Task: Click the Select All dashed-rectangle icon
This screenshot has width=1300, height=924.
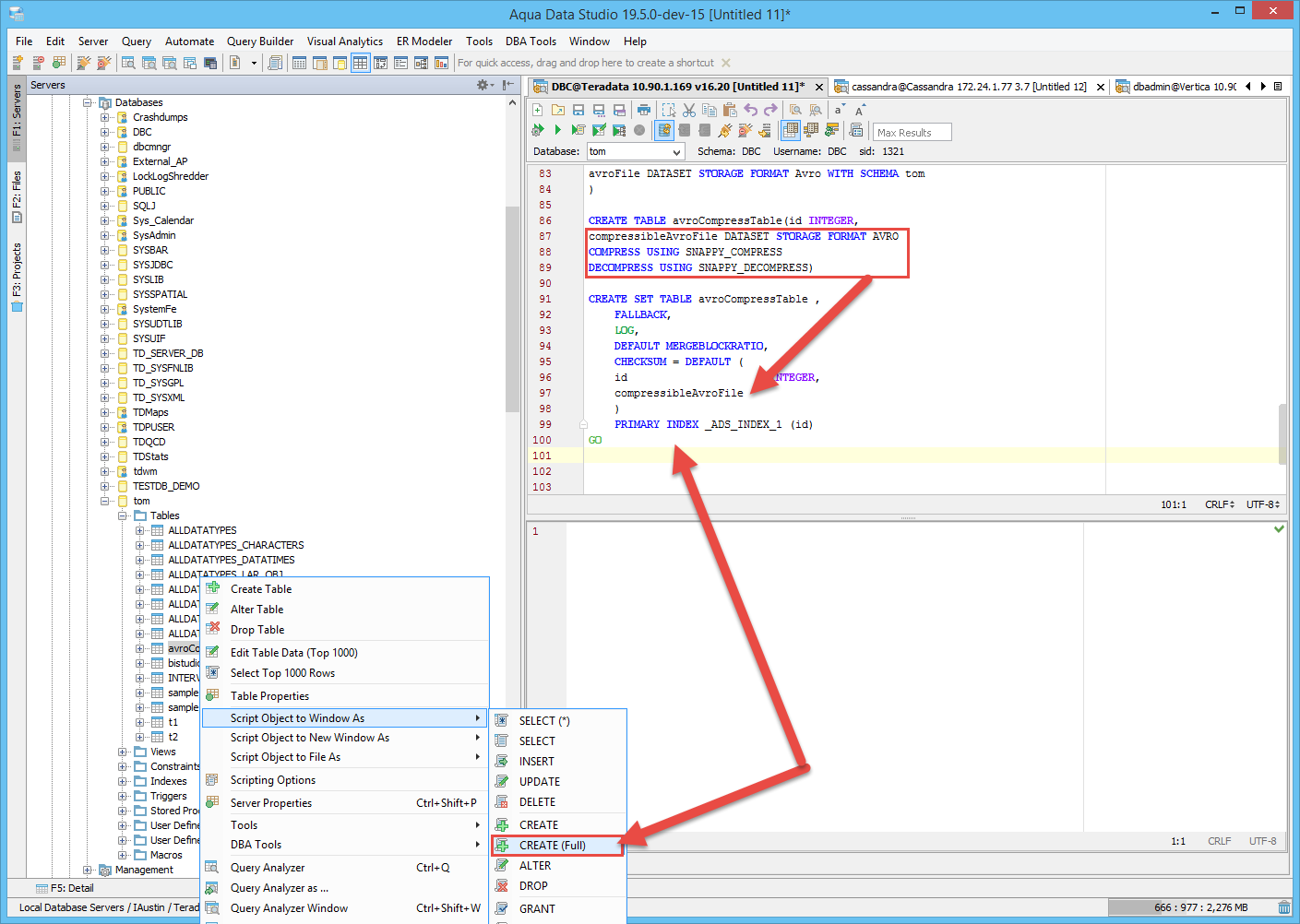Action: 669,110
